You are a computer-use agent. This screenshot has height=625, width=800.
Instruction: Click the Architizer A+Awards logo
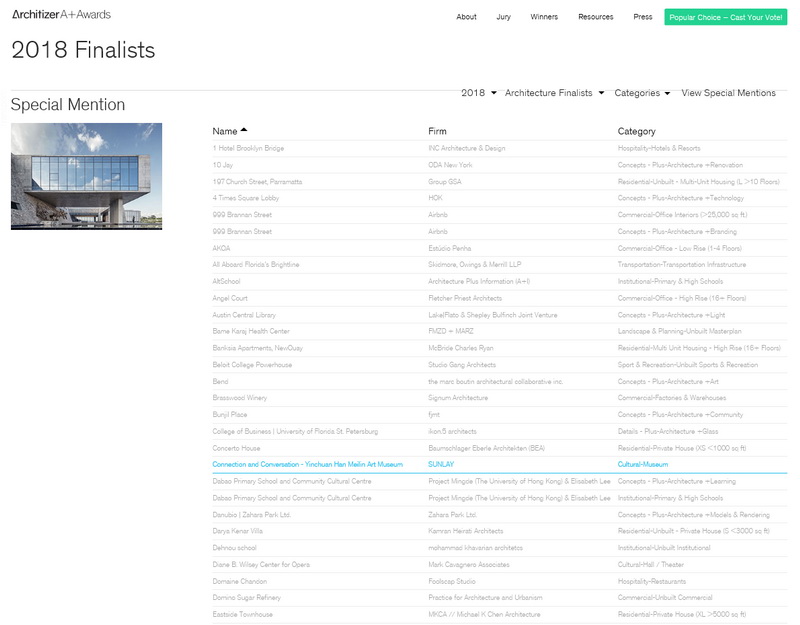pyautogui.click(x=61, y=14)
